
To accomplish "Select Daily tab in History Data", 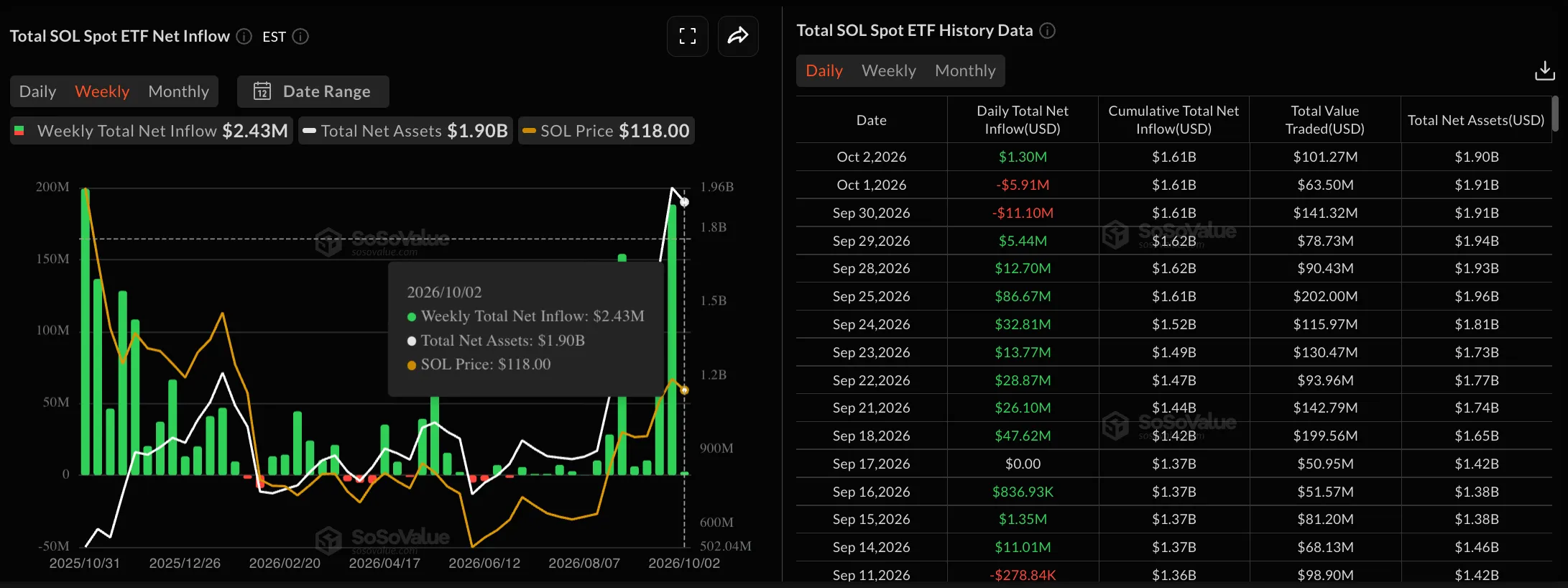I will tap(824, 70).
